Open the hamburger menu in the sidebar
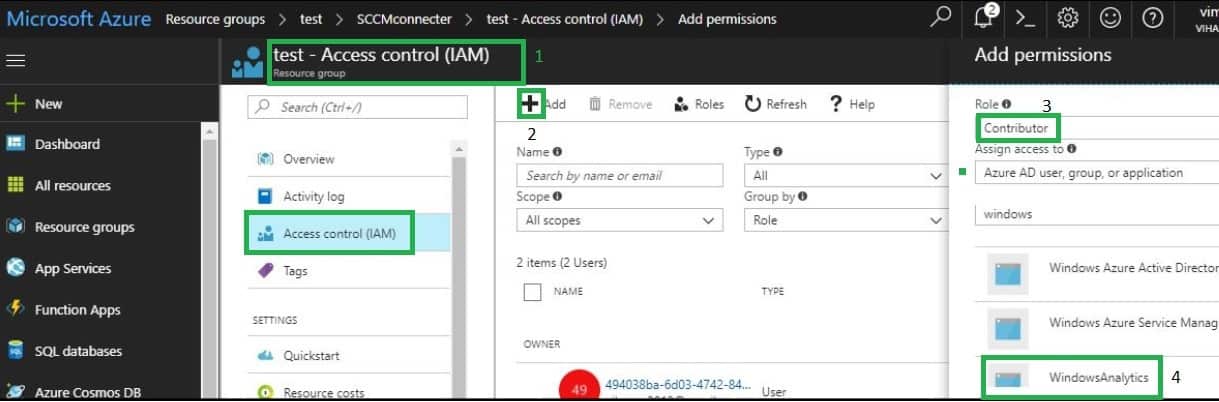1219x402 pixels. point(15,61)
